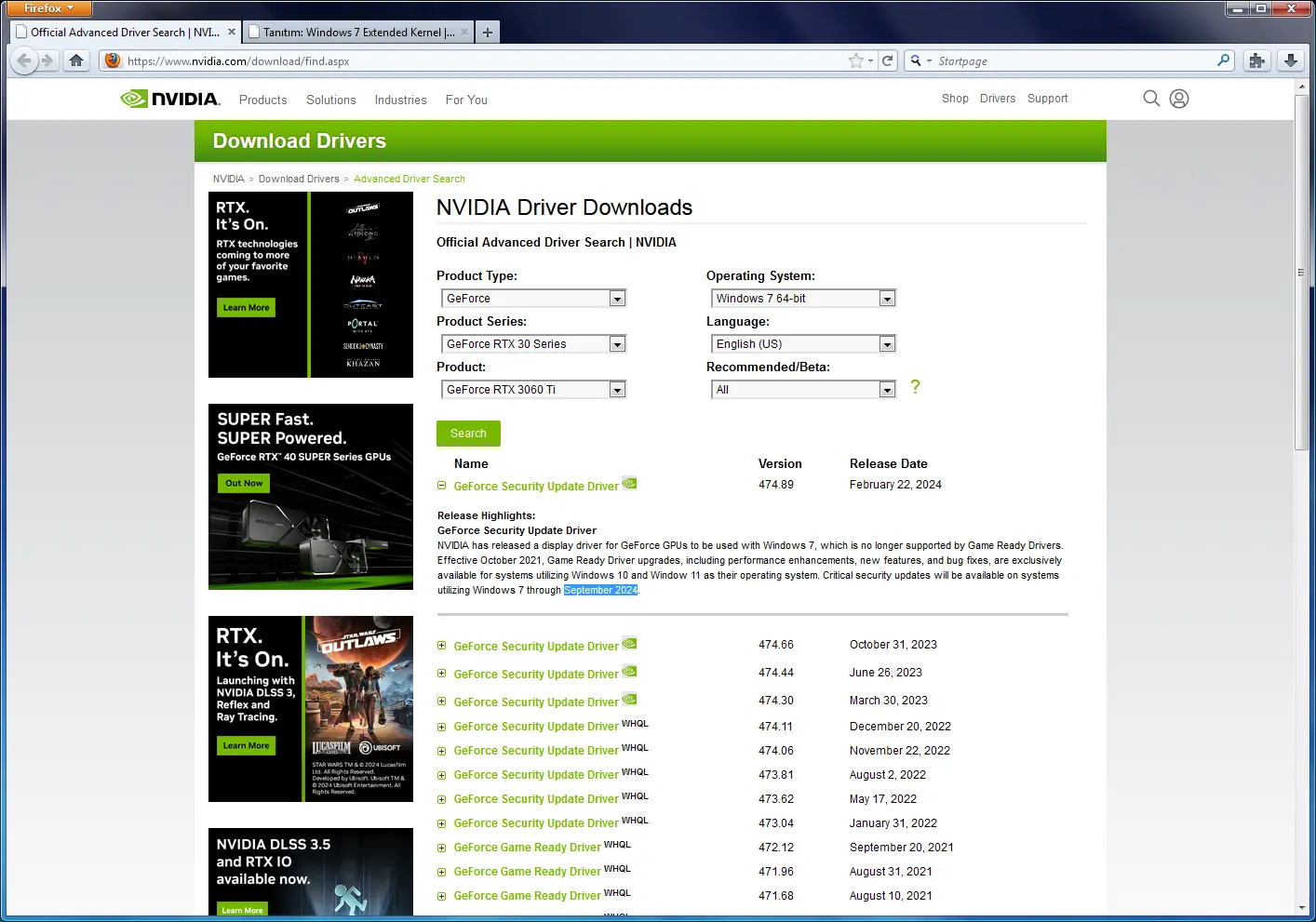Go forward with the browser Forward arrow

click(x=47, y=60)
